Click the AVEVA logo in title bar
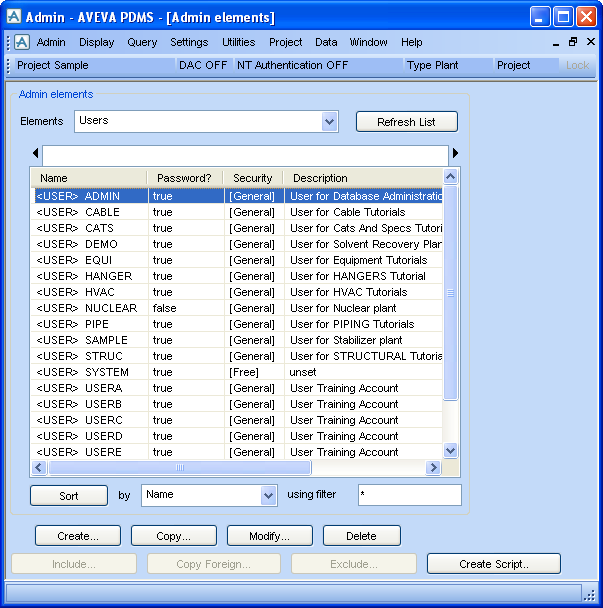This screenshot has height=608, width=603. point(14,17)
